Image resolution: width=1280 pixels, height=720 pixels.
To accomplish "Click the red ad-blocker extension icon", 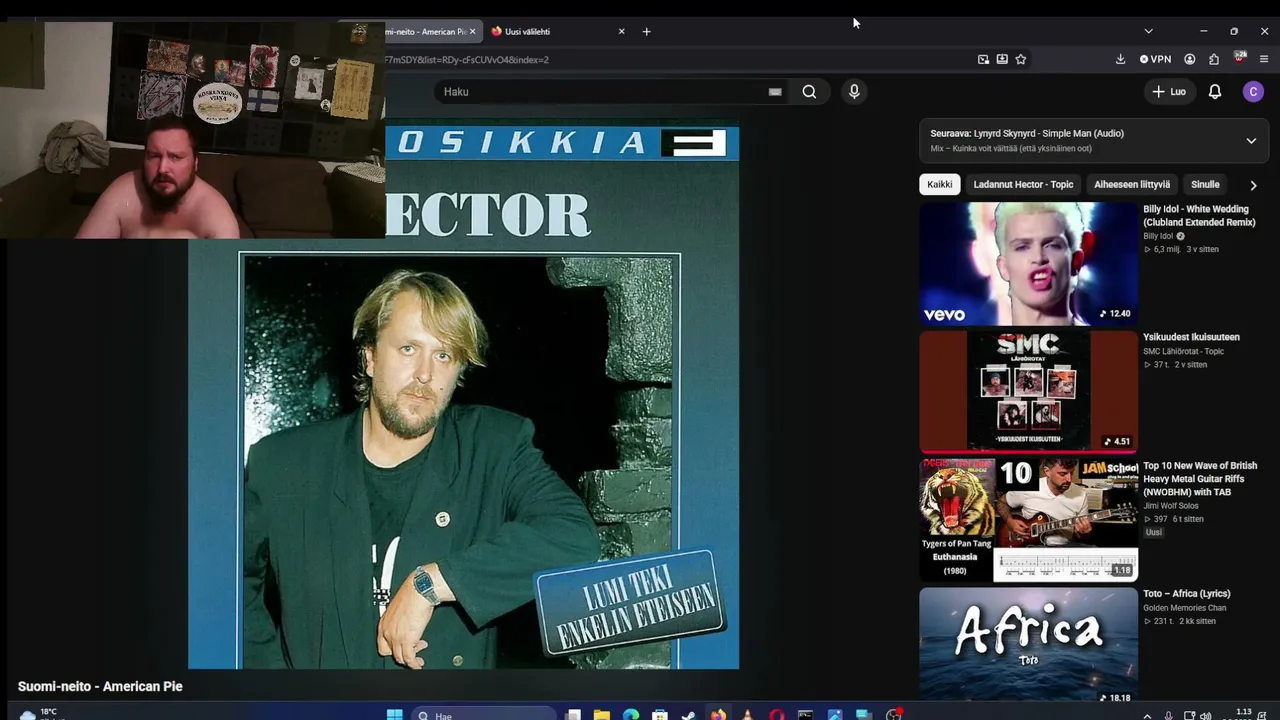I will (x=1240, y=58).
